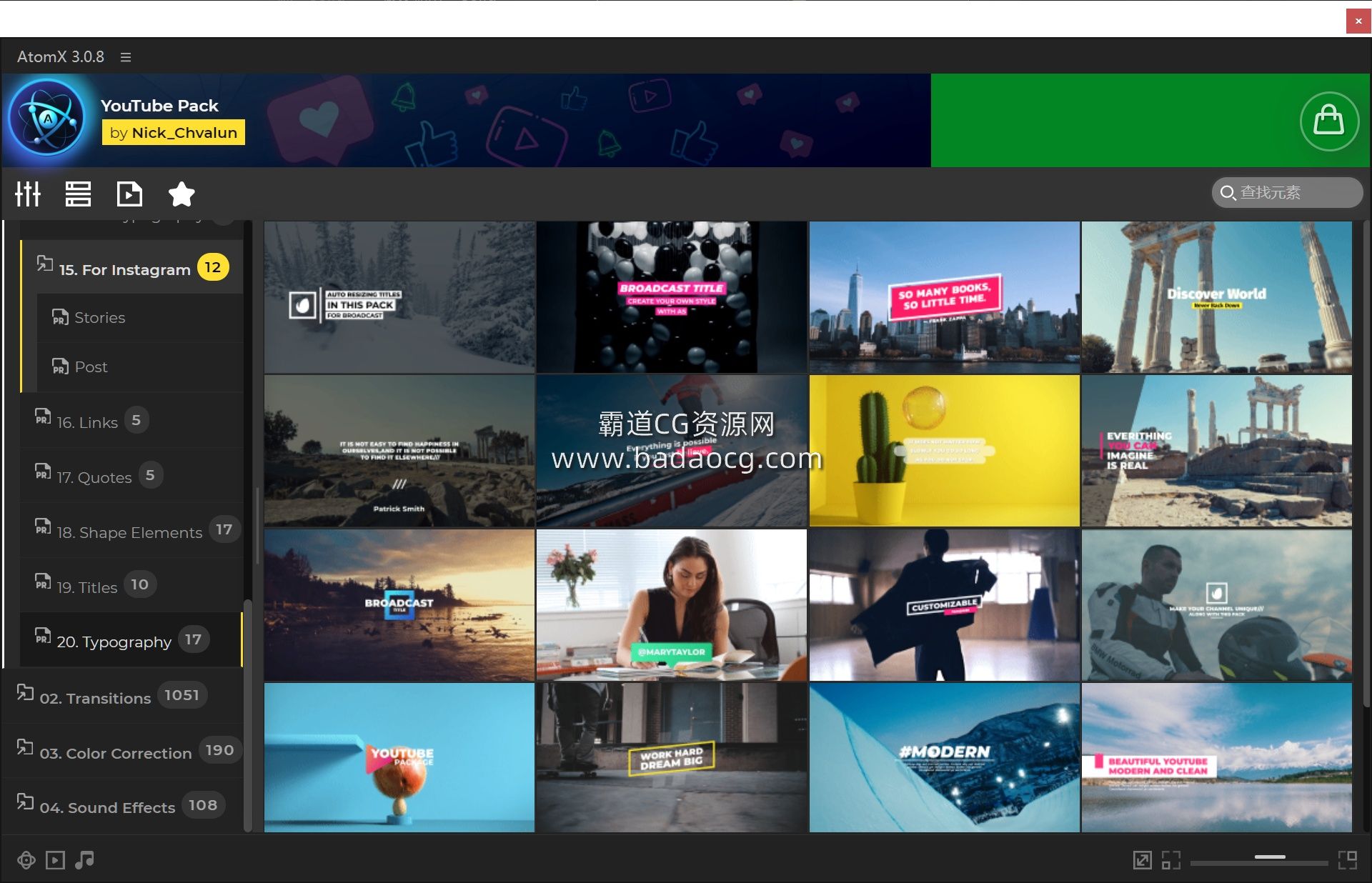Image resolution: width=1372 pixels, height=883 pixels.
Task: Focus the element search field
Action: (1287, 192)
